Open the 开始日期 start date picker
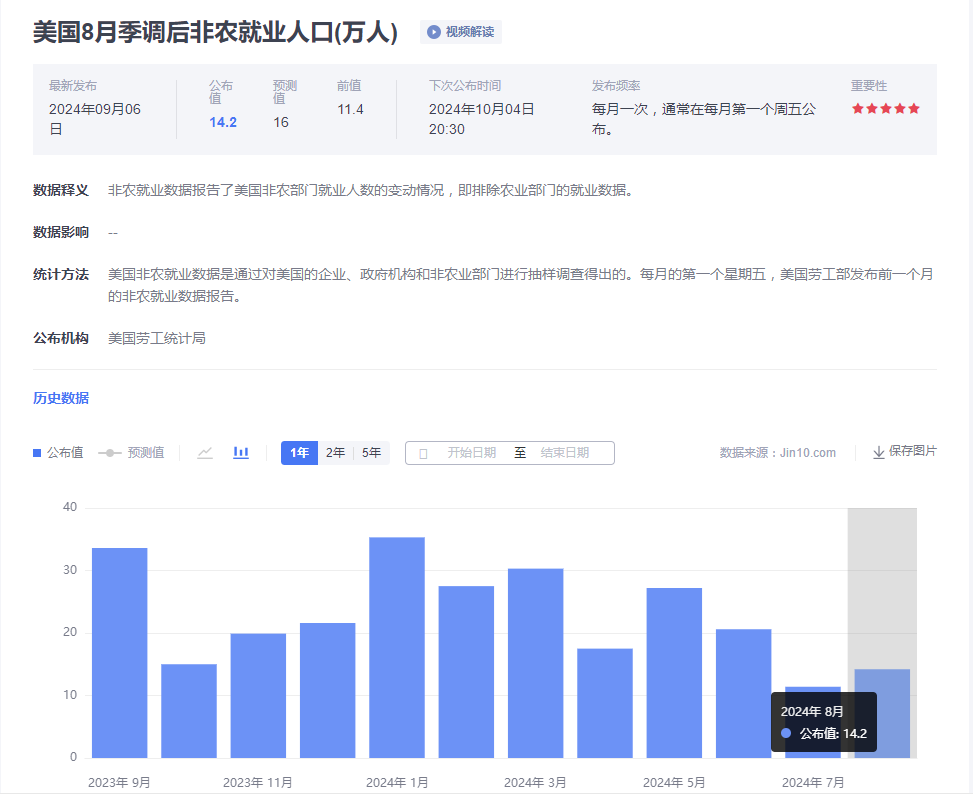973x796 pixels. point(471,453)
